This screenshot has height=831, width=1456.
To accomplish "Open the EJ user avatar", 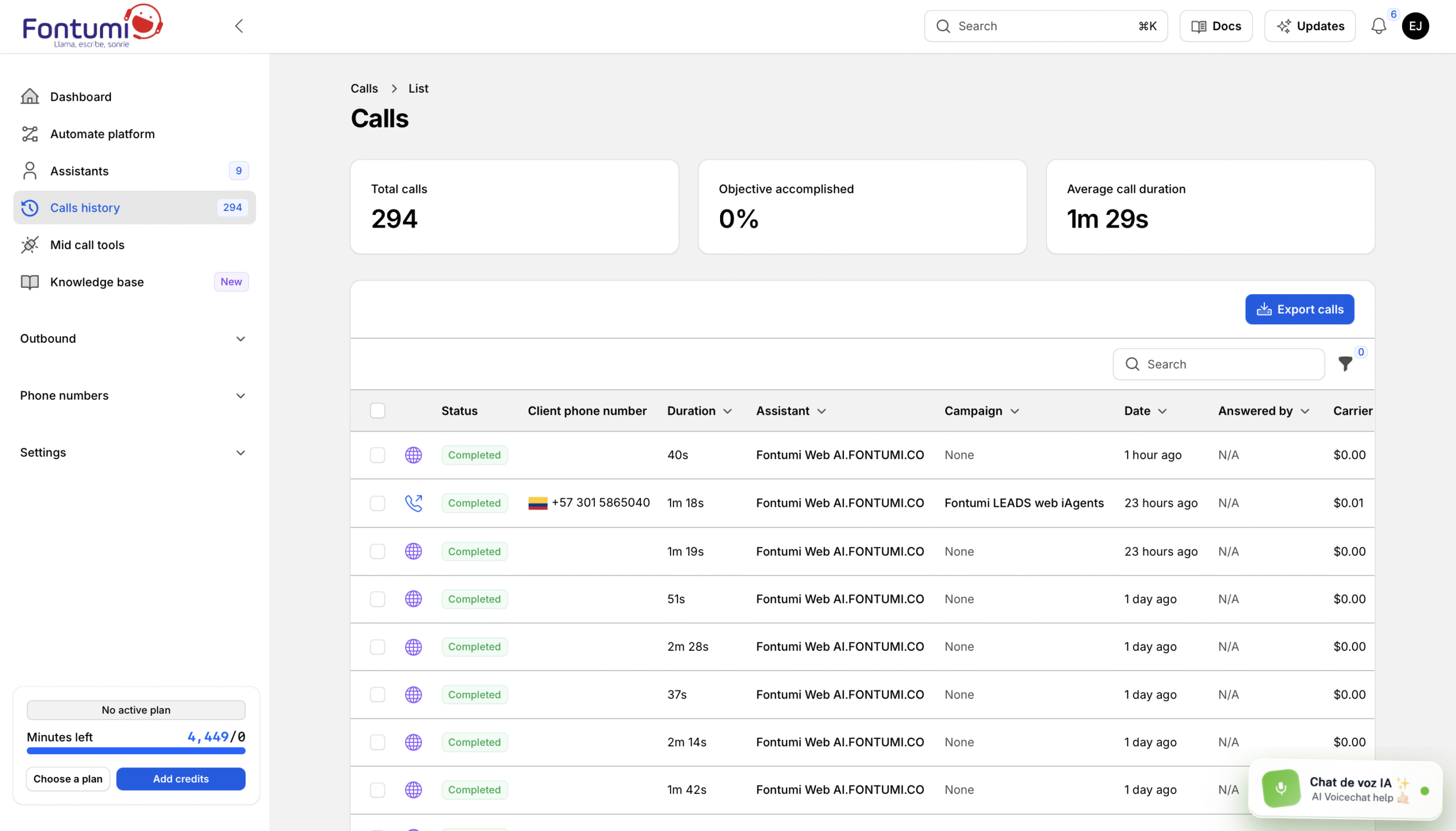I will (x=1415, y=26).
